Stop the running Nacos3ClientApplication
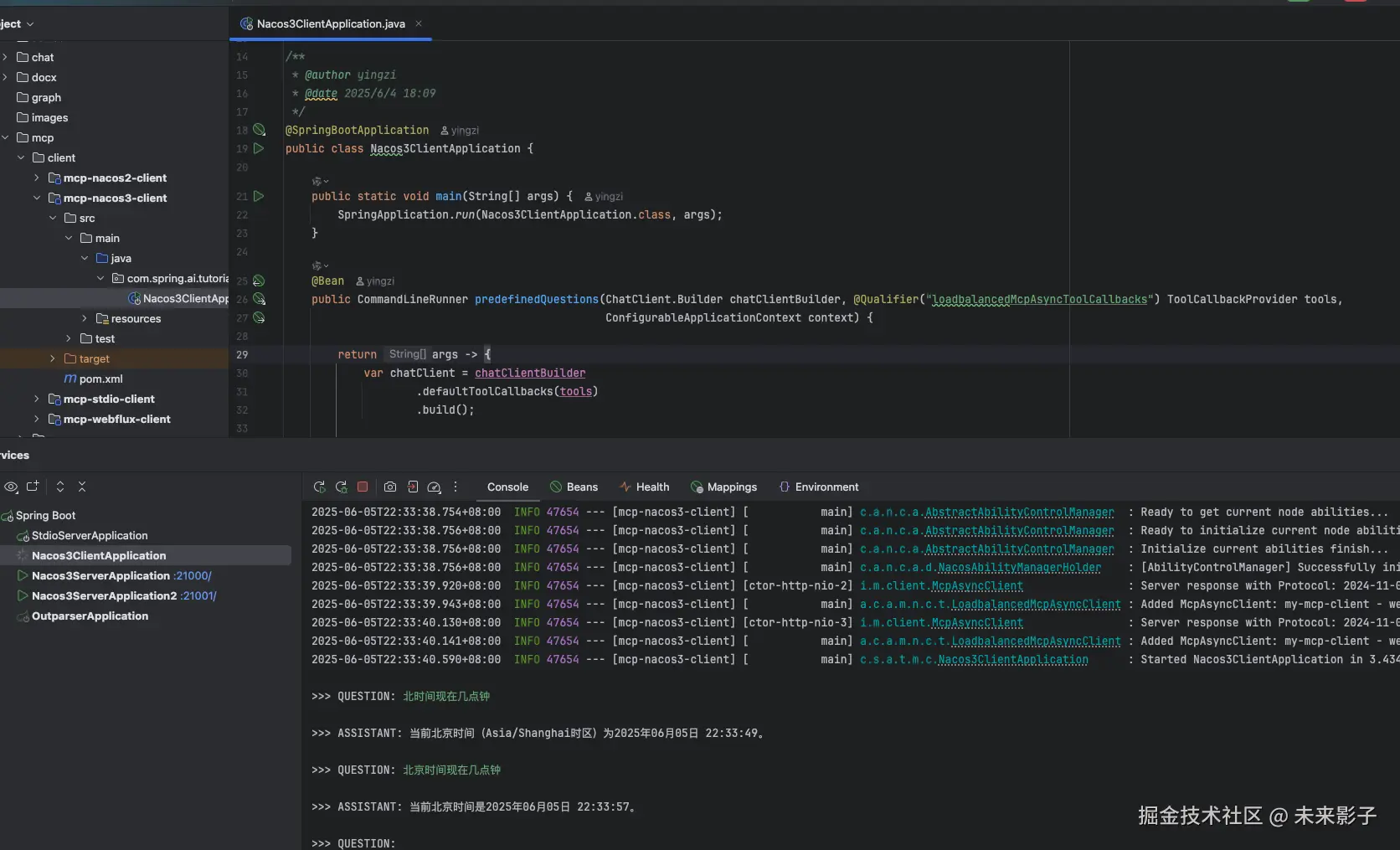 pyautogui.click(x=363, y=487)
